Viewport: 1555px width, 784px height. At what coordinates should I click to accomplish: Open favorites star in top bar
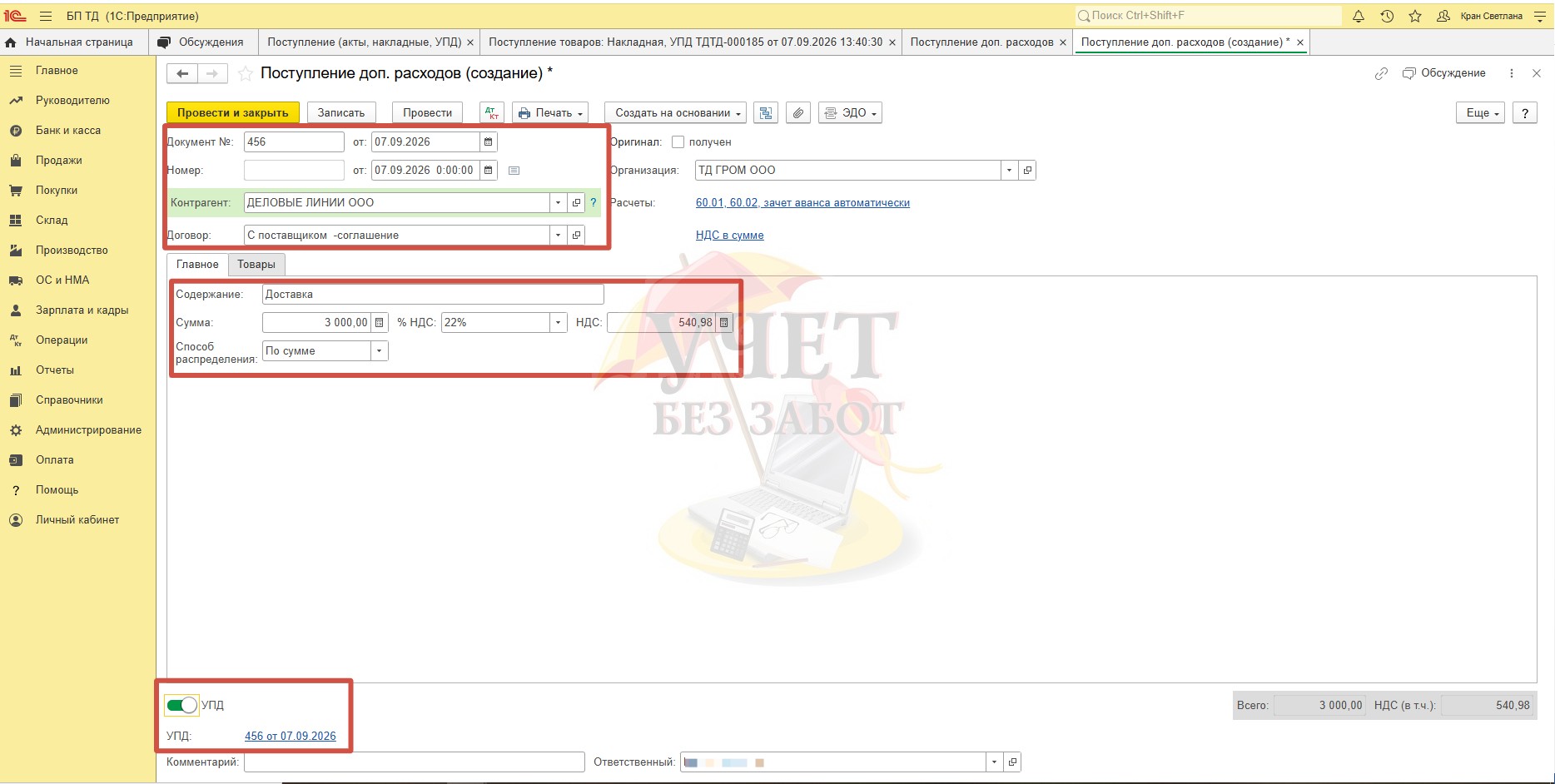coord(1415,16)
